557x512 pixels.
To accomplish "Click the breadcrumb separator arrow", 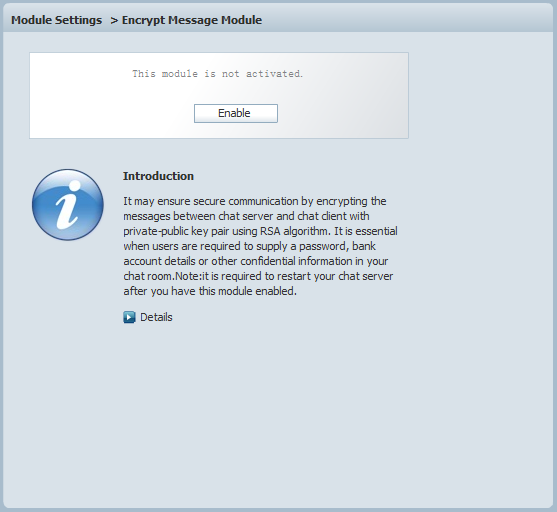I will pos(114,21).
